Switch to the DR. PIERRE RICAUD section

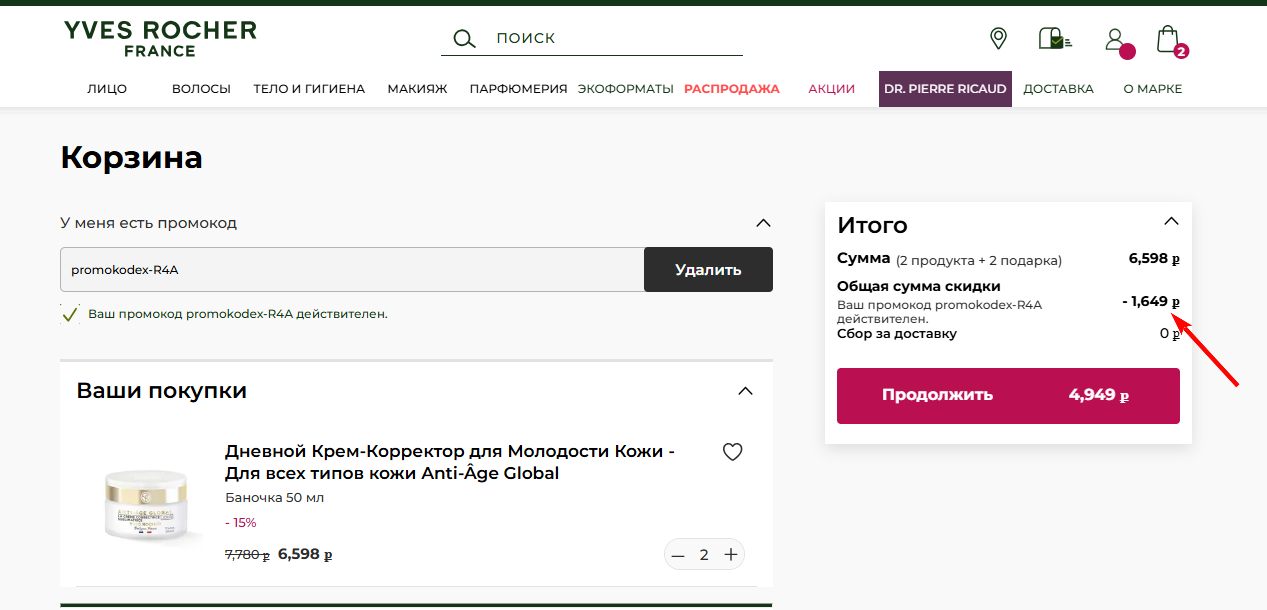click(x=944, y=88)
